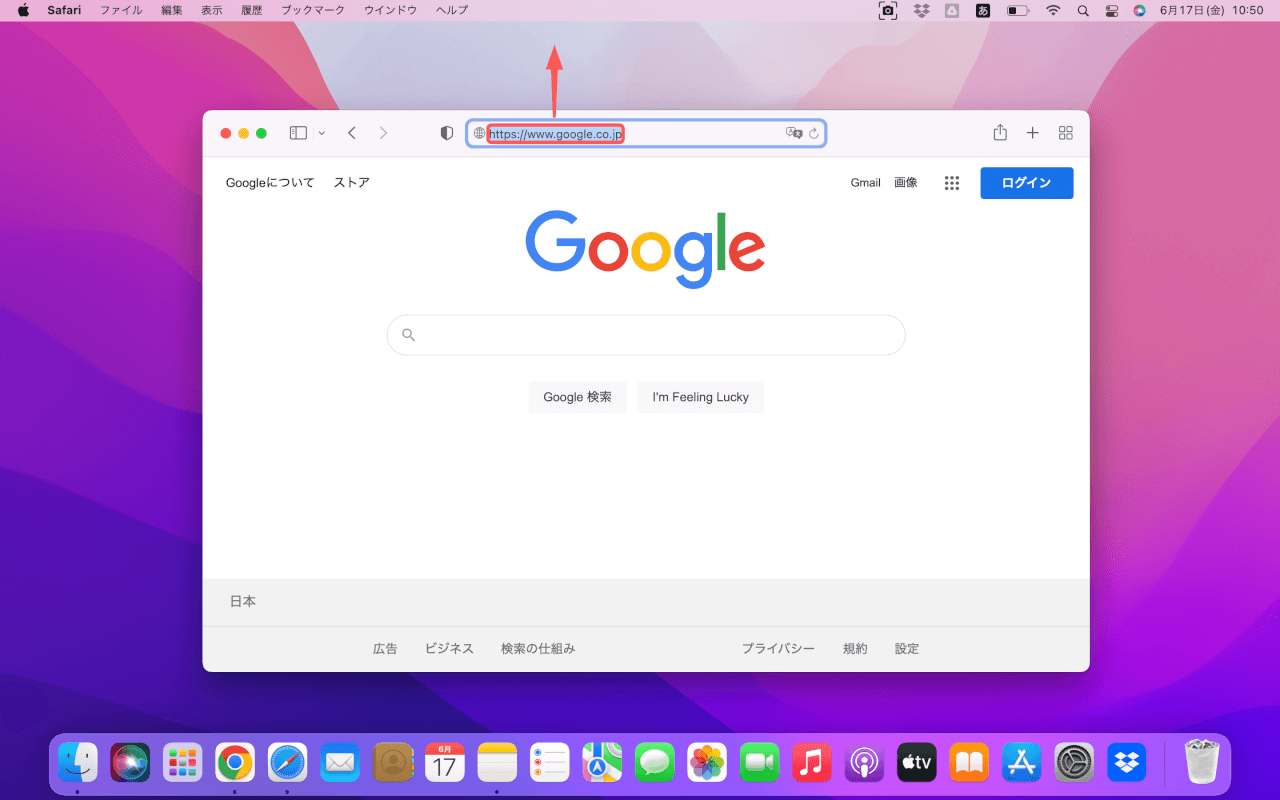
Task: Click the ログイン button
Action: pos(1027,183)
